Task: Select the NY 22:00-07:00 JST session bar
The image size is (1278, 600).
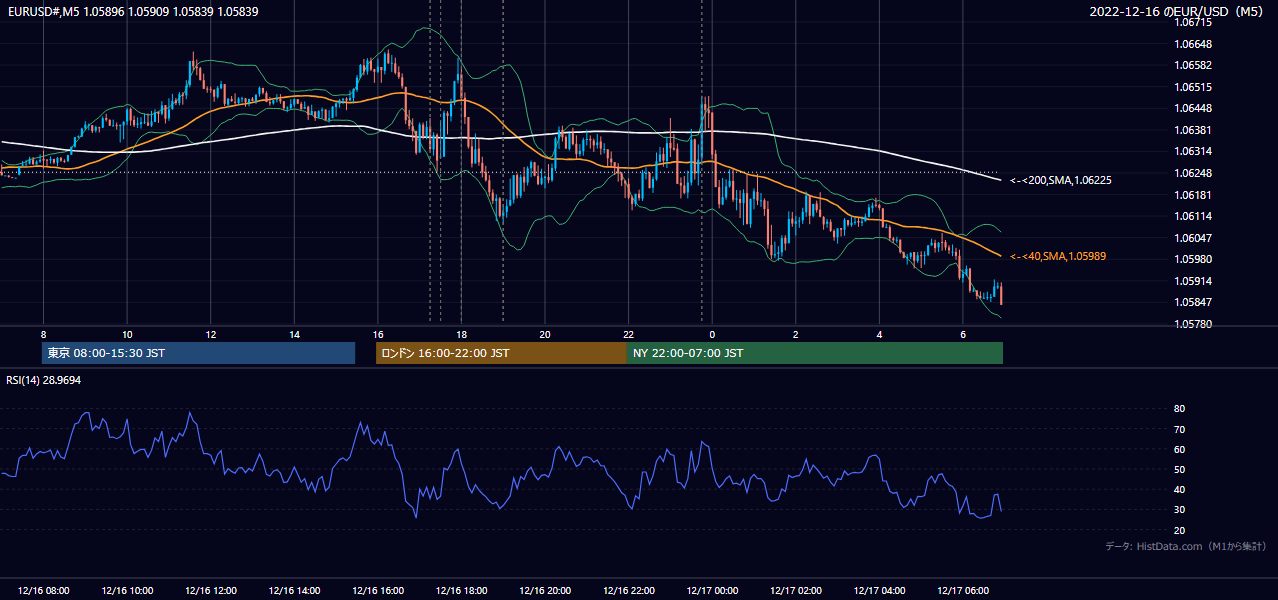Action: click(815, 353)
